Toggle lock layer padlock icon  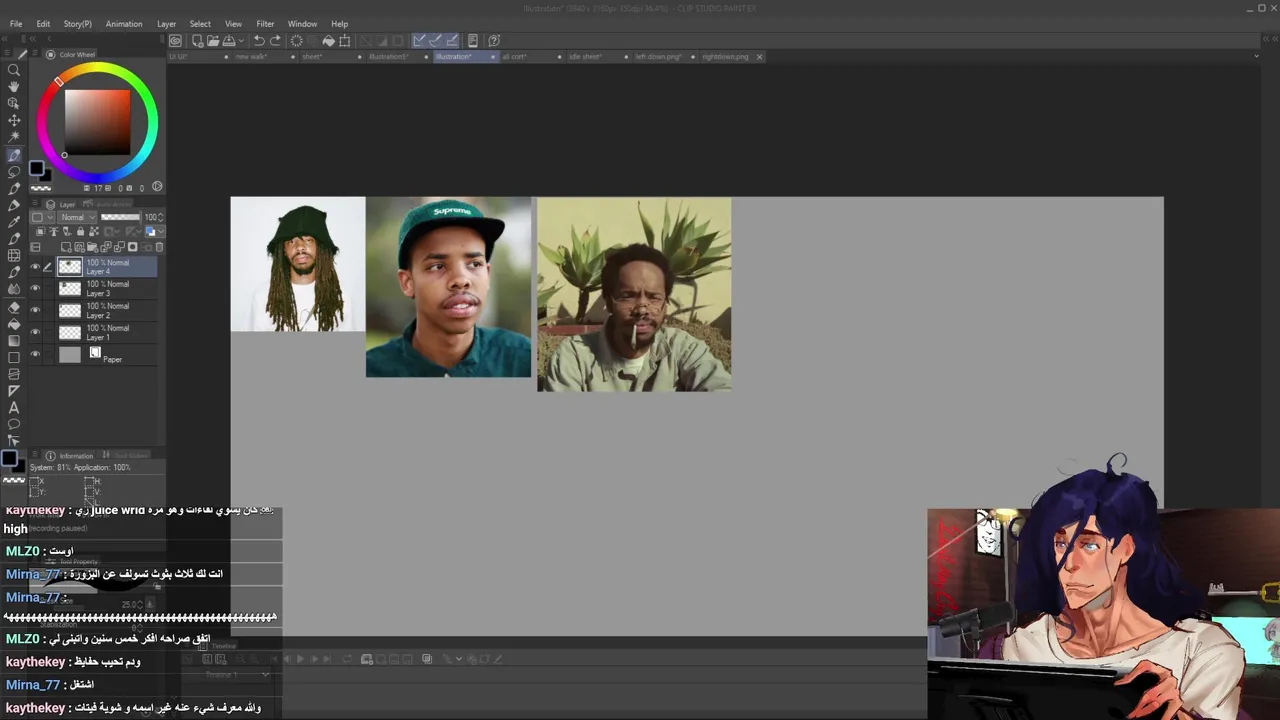click(80, 231)
